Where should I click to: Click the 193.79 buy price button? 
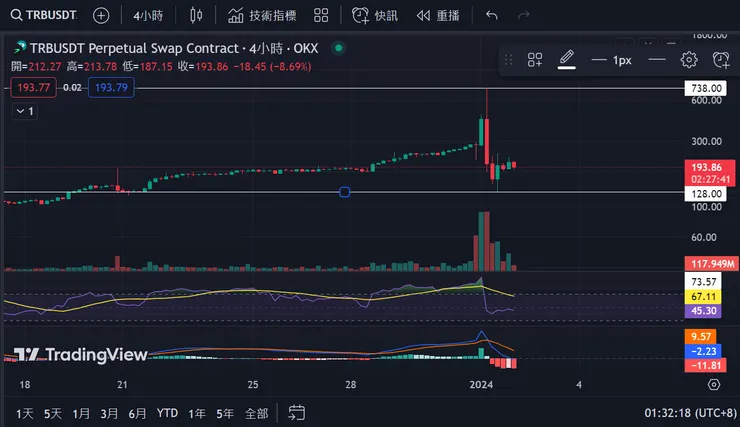(x=111, y=87)
